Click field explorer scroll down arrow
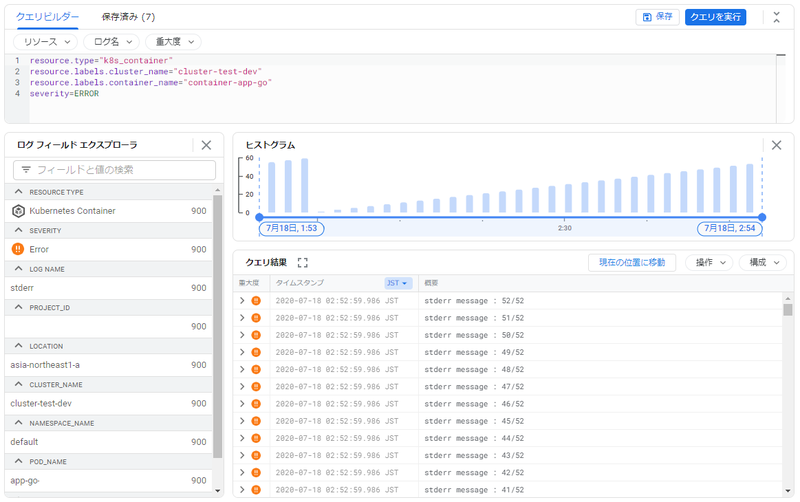800x502 pixels. [x=218, y=491]
